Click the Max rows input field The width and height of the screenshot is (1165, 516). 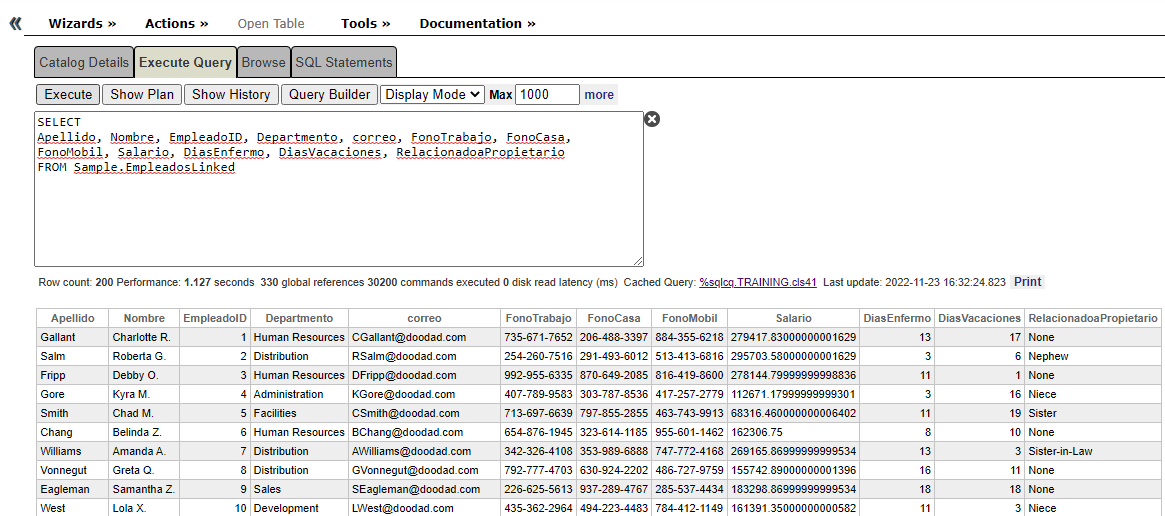point(547,94)
